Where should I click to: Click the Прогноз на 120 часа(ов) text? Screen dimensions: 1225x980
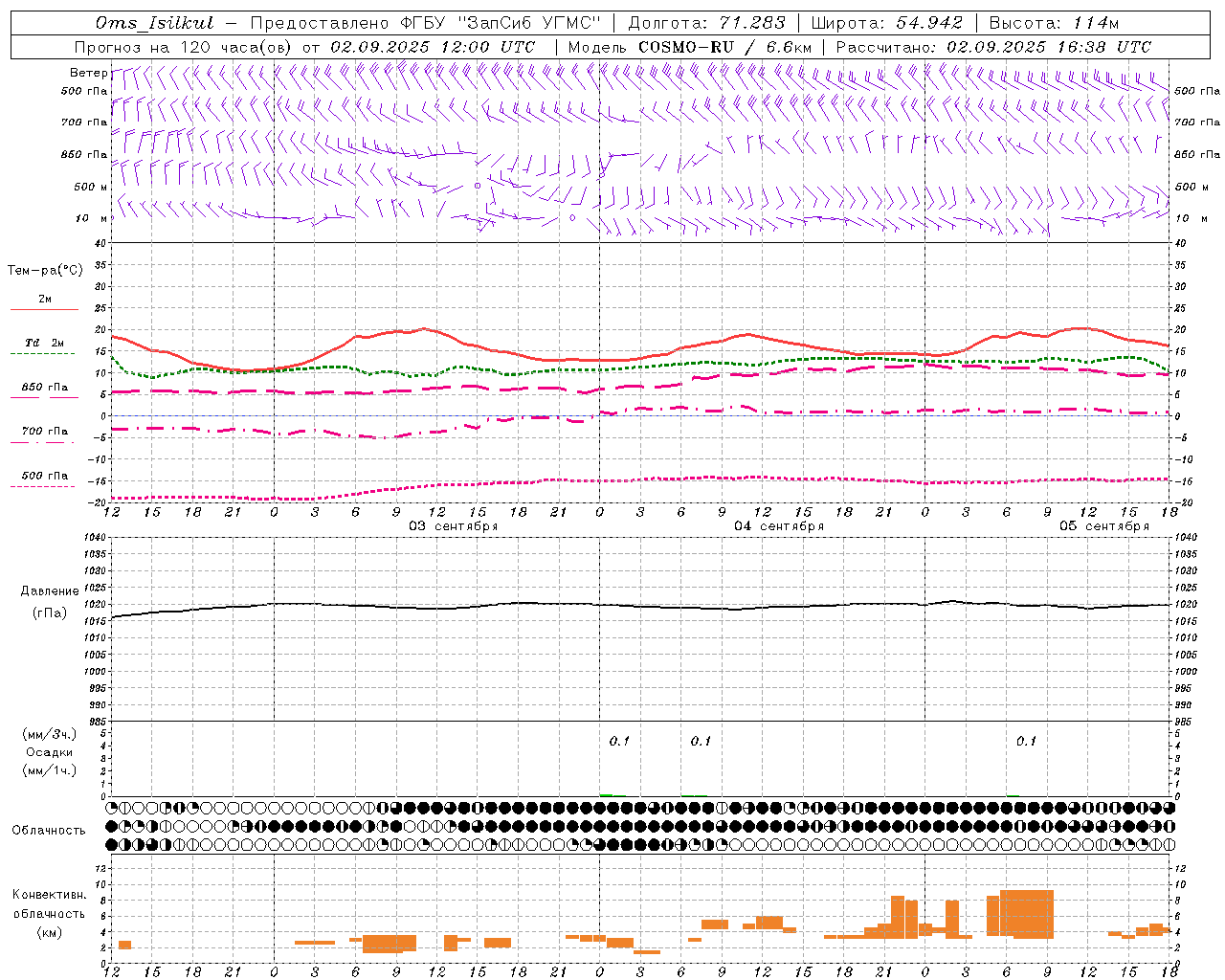point(185,47)
